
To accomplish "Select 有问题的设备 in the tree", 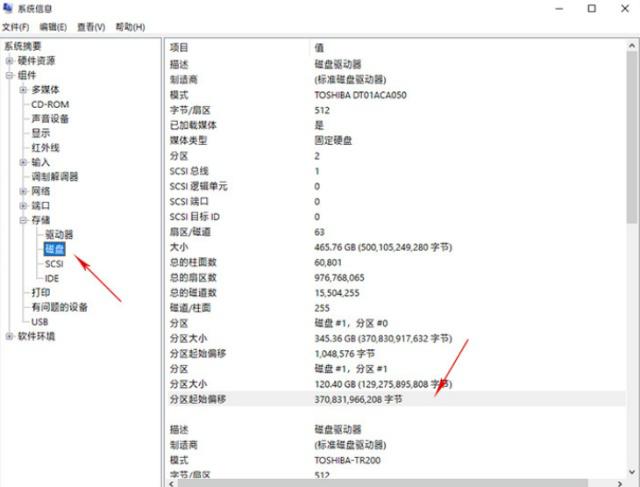I will point(60,307).
